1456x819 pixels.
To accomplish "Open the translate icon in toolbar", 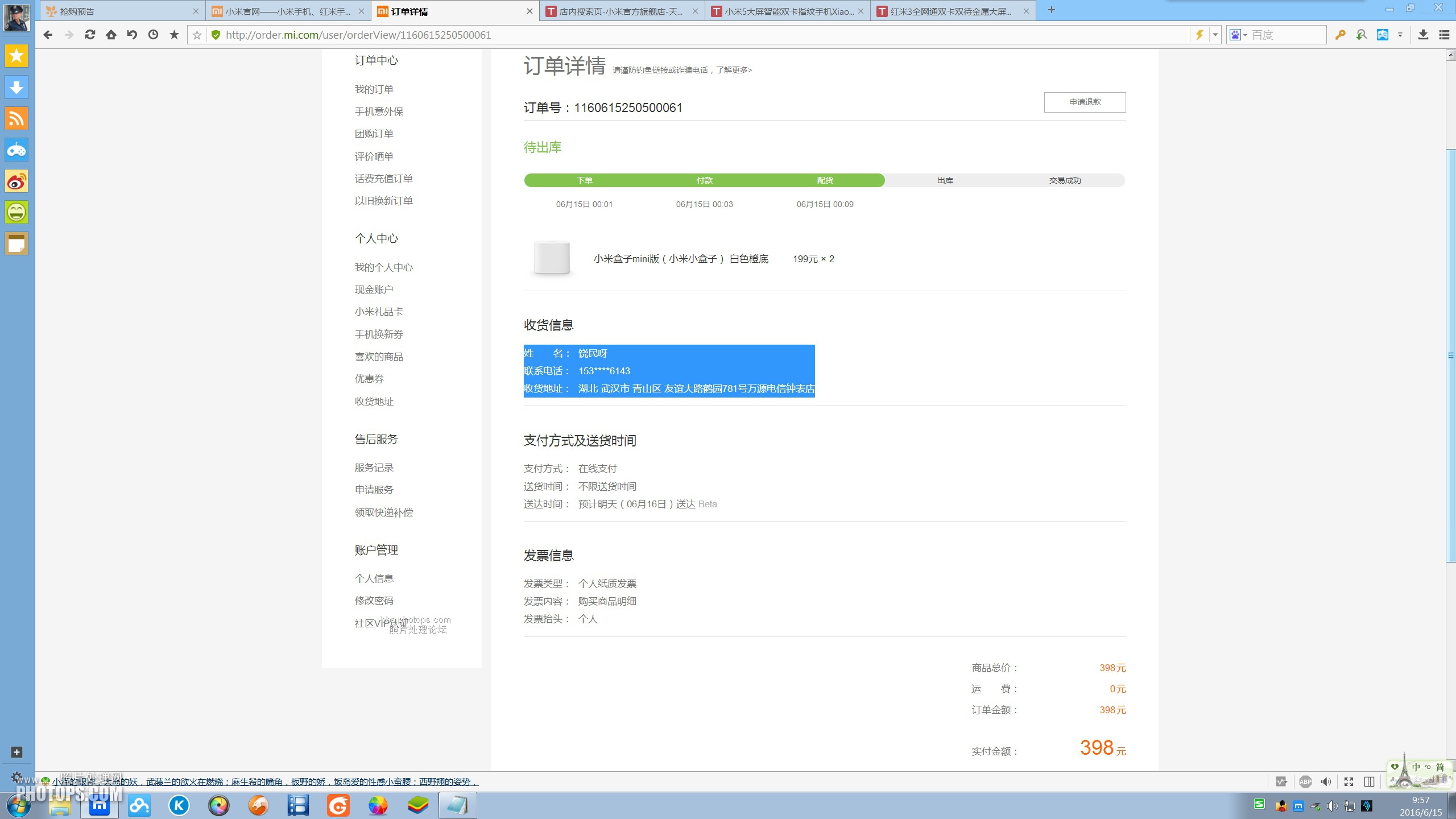I will [1383, 35].
